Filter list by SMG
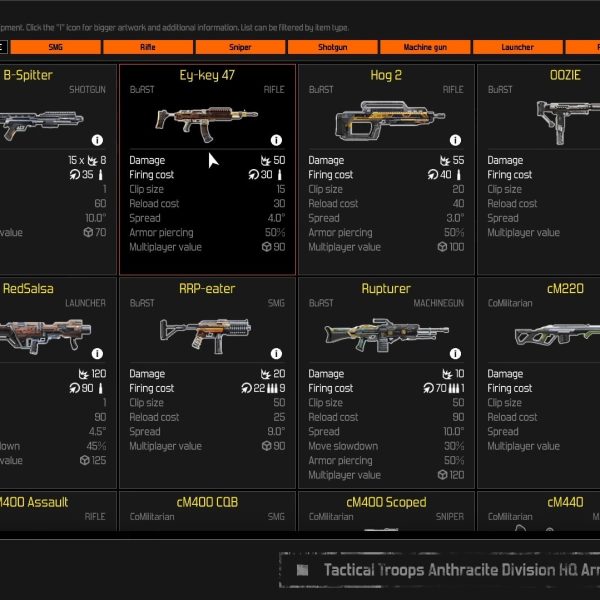This screenshot has height=600, width=600. tap(55, 47)
